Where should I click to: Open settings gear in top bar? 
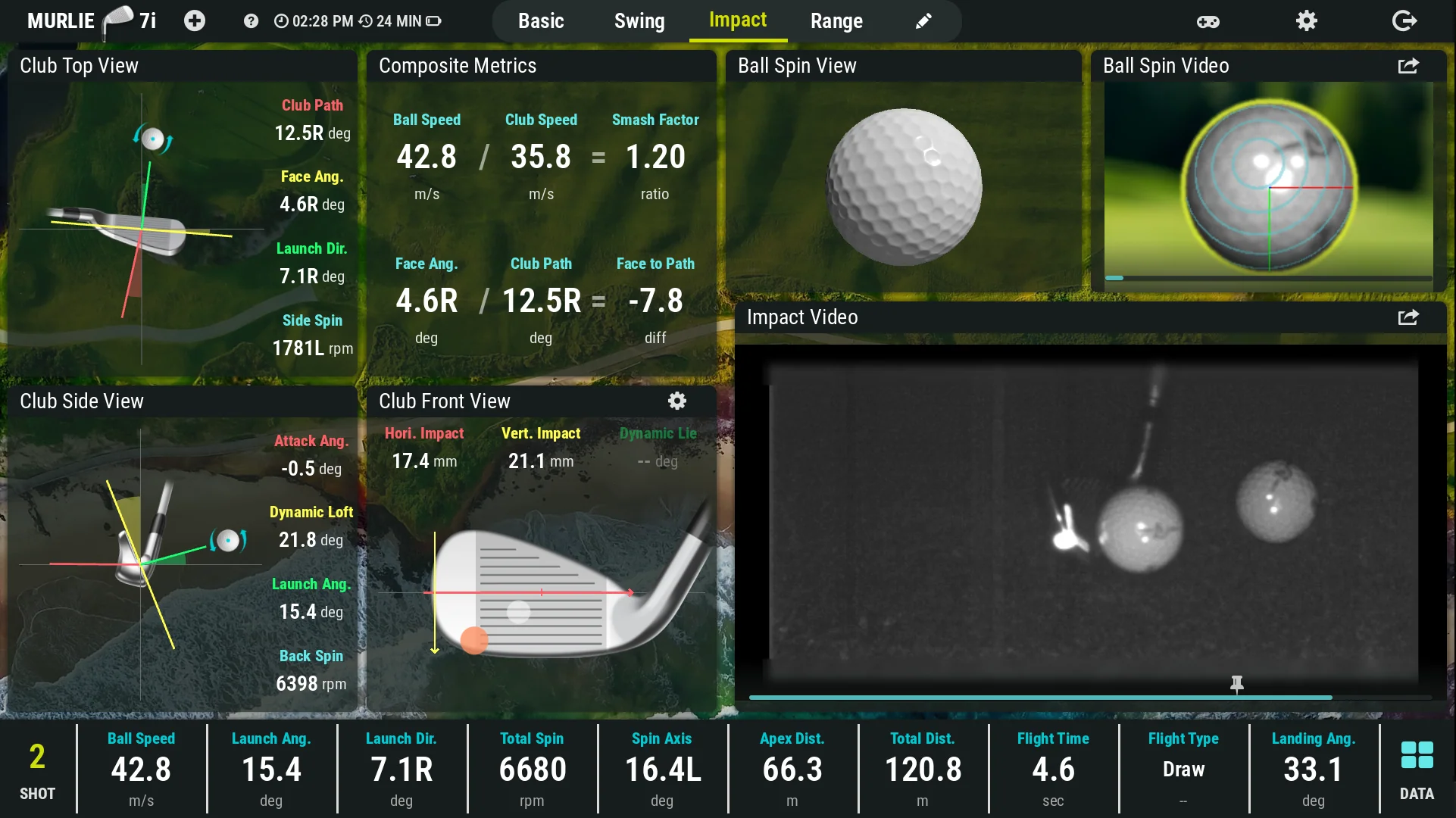coord(1306,20)
